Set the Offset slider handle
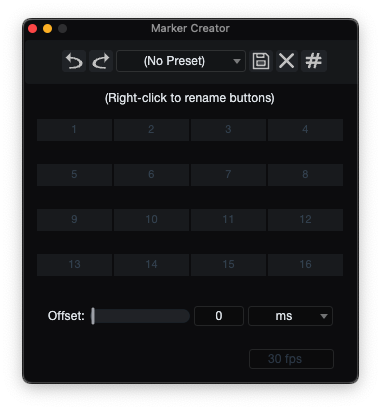The image size is (381, 410). tap(93, 316)
